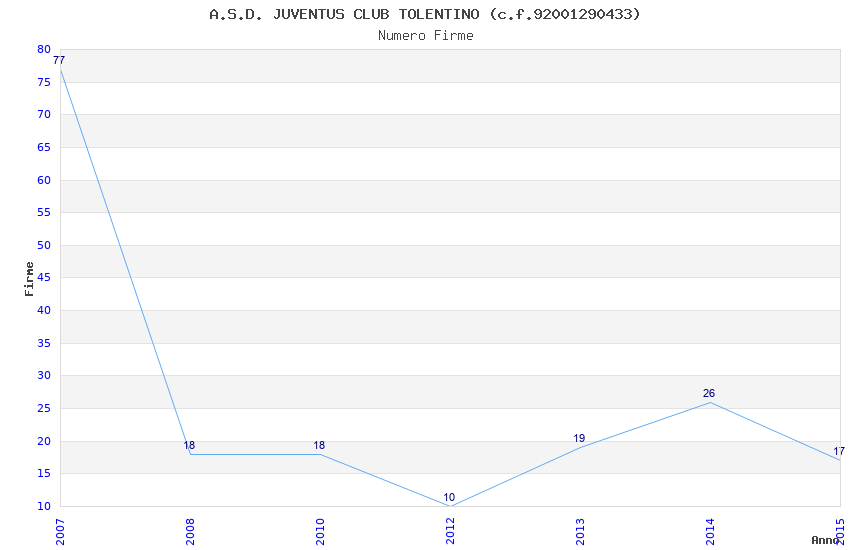Click the y-axis value 10
This screenshot has width=850, height=550.
pos(44,507)
